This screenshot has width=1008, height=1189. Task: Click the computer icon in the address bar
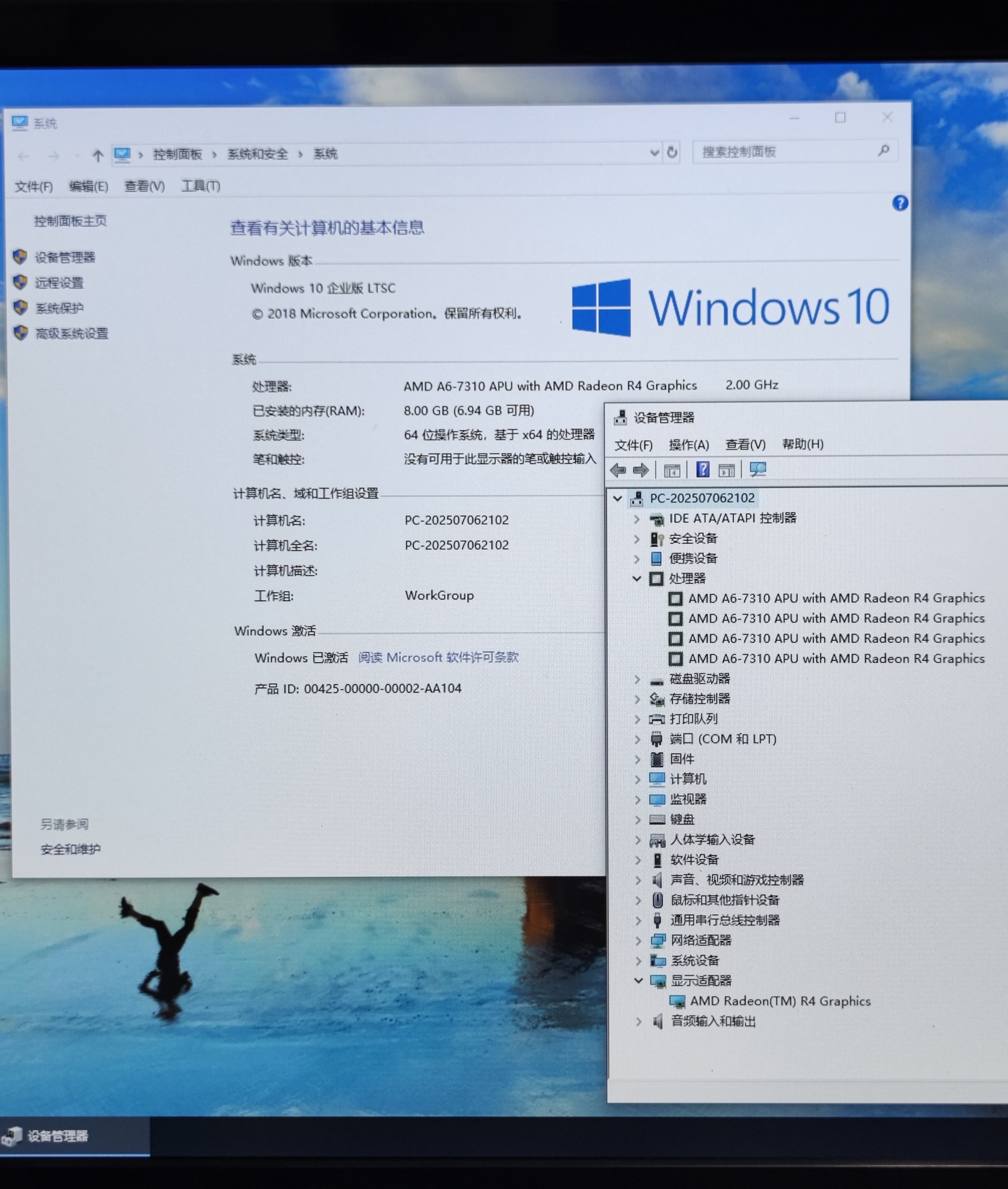(122, 154)
